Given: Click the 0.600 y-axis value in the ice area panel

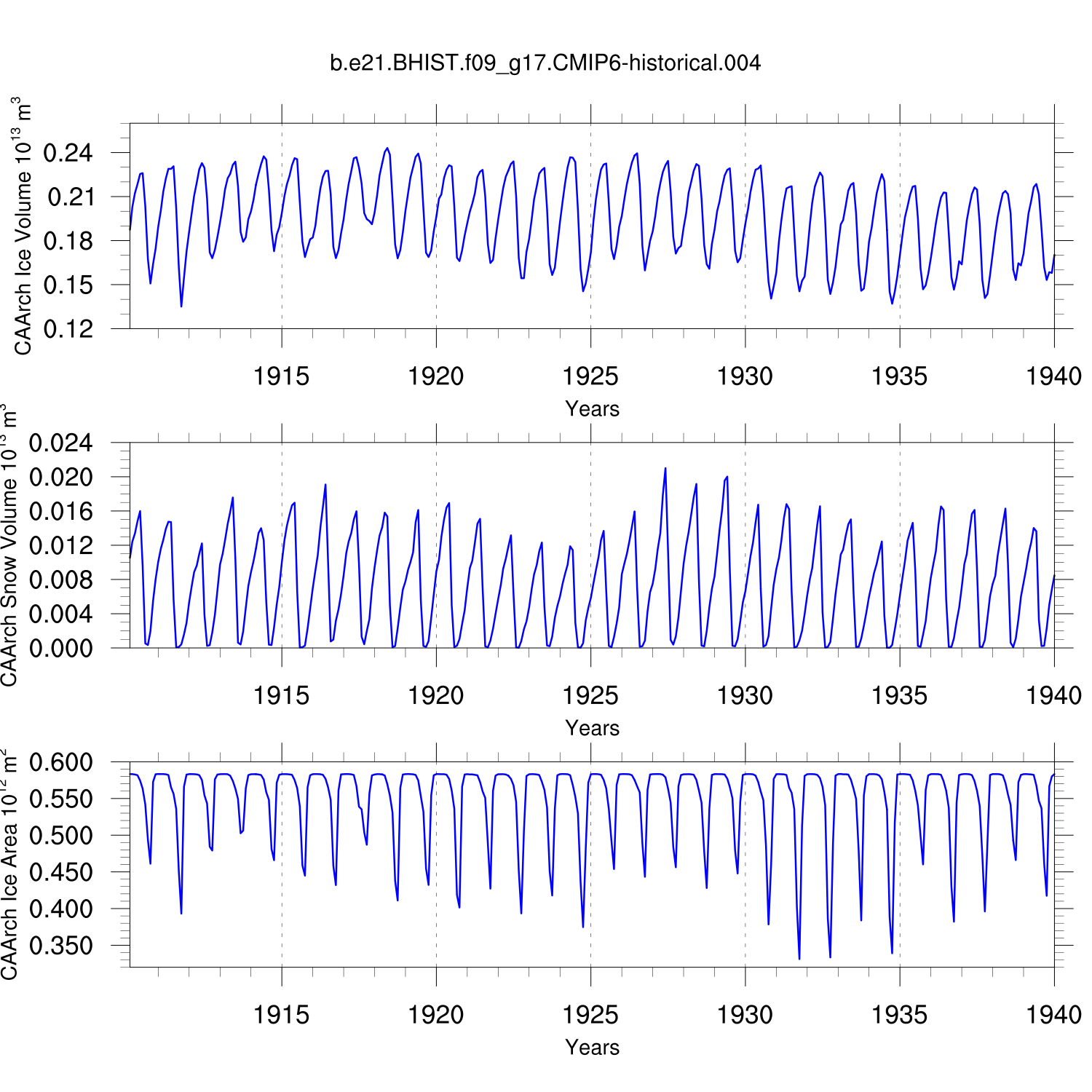Looking at the screenshot, I should [61, 763].
